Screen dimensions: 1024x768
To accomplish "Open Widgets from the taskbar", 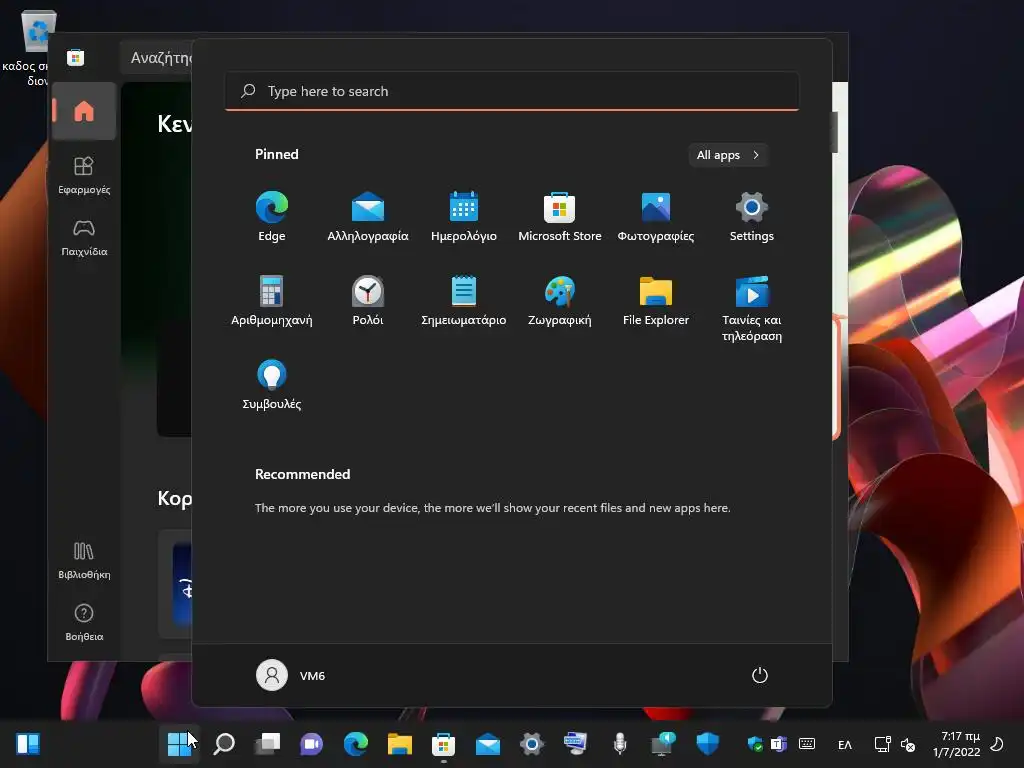I will [x=28, y=743].
